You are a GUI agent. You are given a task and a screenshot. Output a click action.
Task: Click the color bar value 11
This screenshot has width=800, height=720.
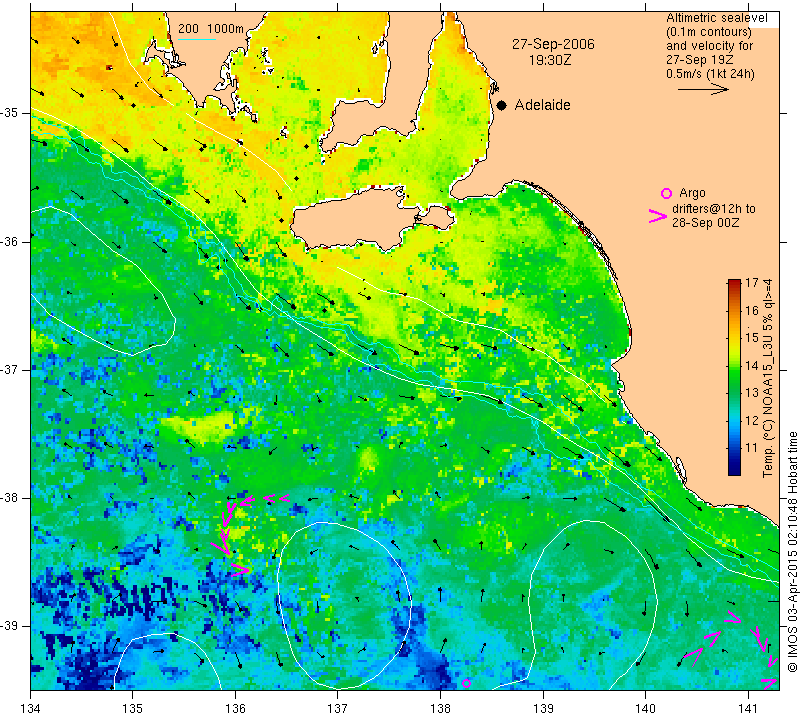click(x=752, y=448)
